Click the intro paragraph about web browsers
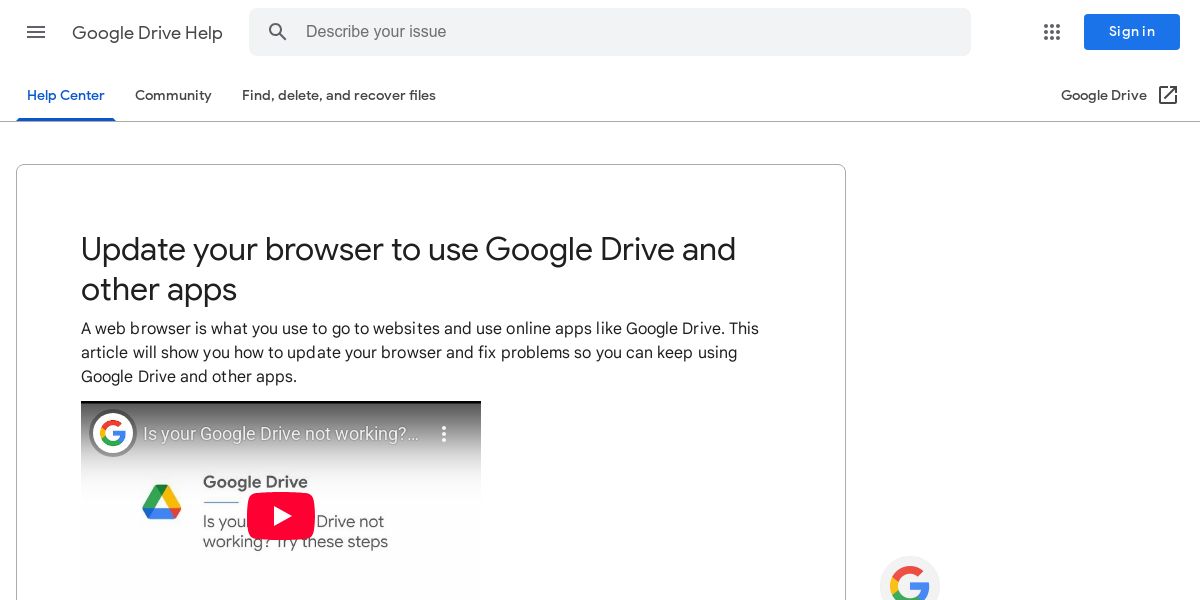The image size is (1200, 600). click(x=420, y=353)
